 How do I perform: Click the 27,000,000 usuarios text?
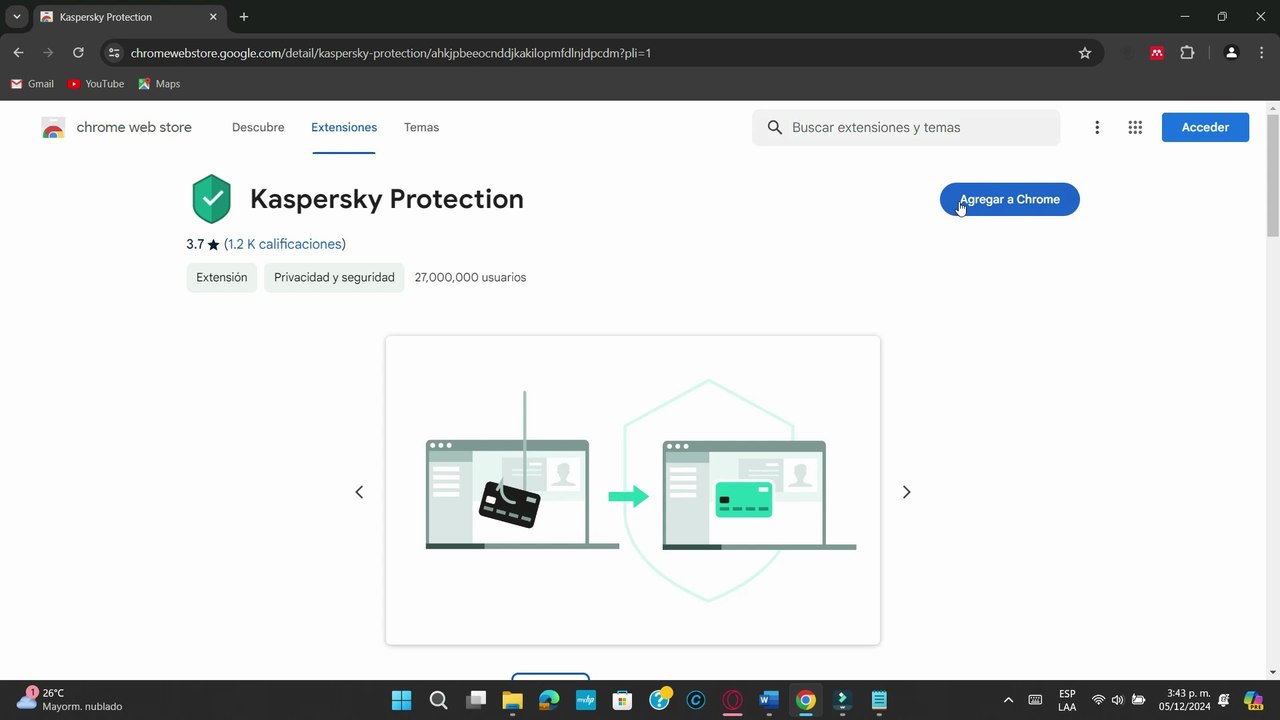470,277
